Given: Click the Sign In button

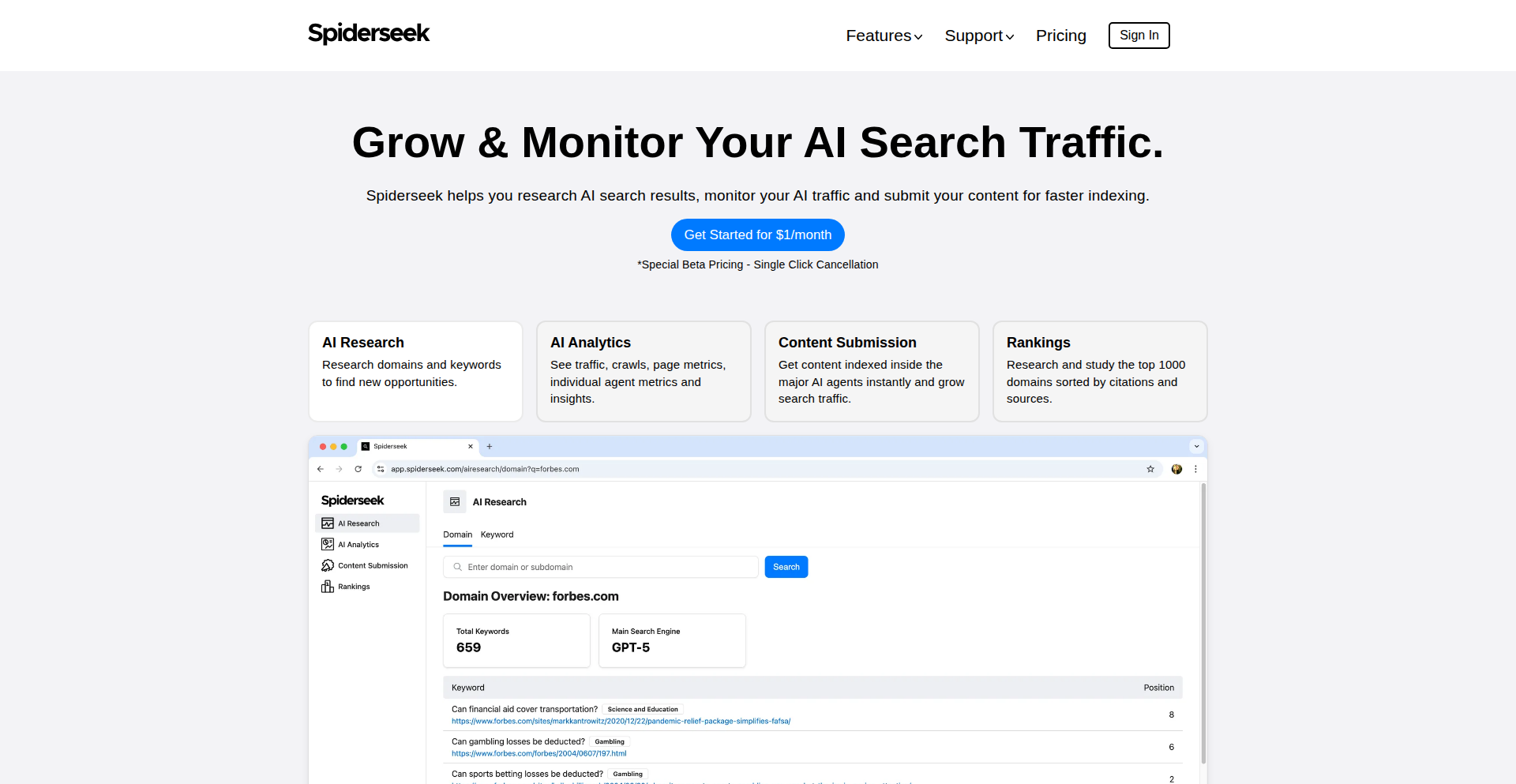Looking at the screenshot, I should coord(1139,36).
